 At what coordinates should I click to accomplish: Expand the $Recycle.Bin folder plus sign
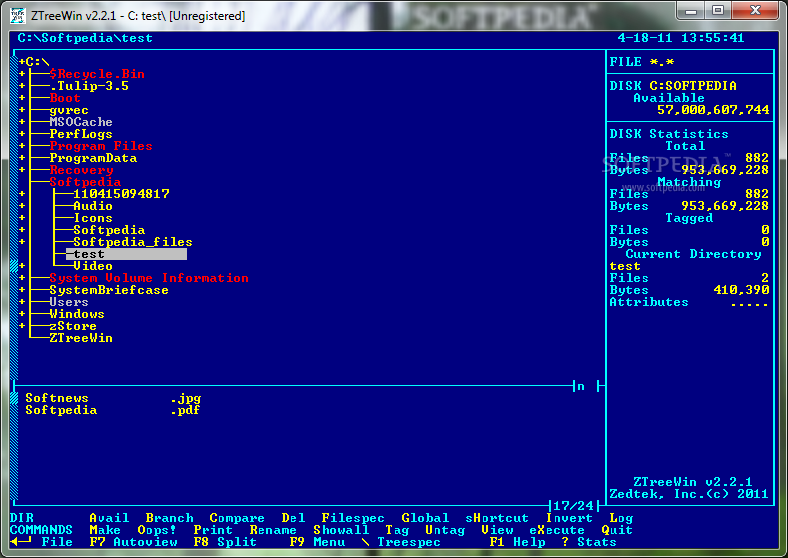22,74
